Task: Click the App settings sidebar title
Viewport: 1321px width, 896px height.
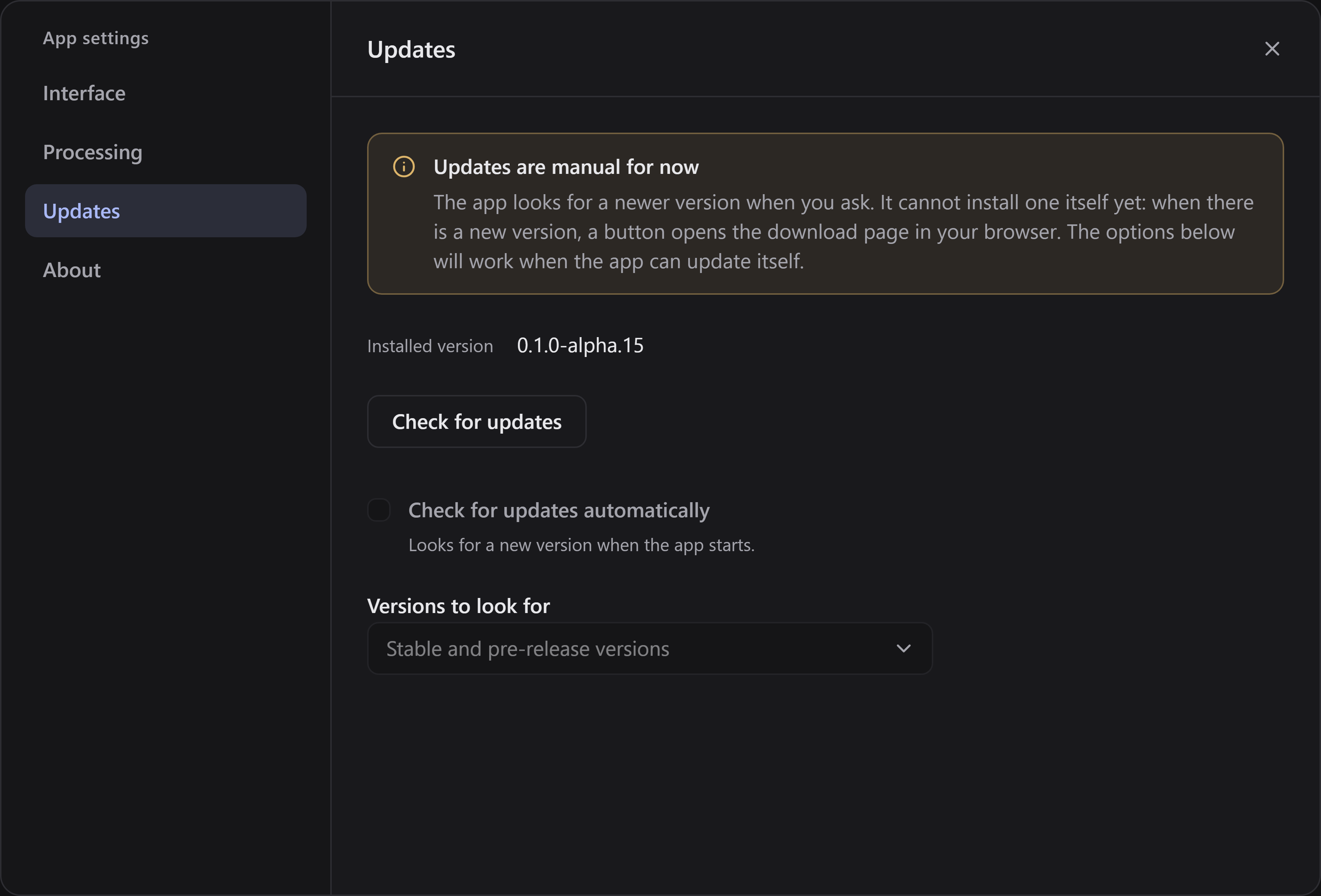Action: [x=95, y=38]
